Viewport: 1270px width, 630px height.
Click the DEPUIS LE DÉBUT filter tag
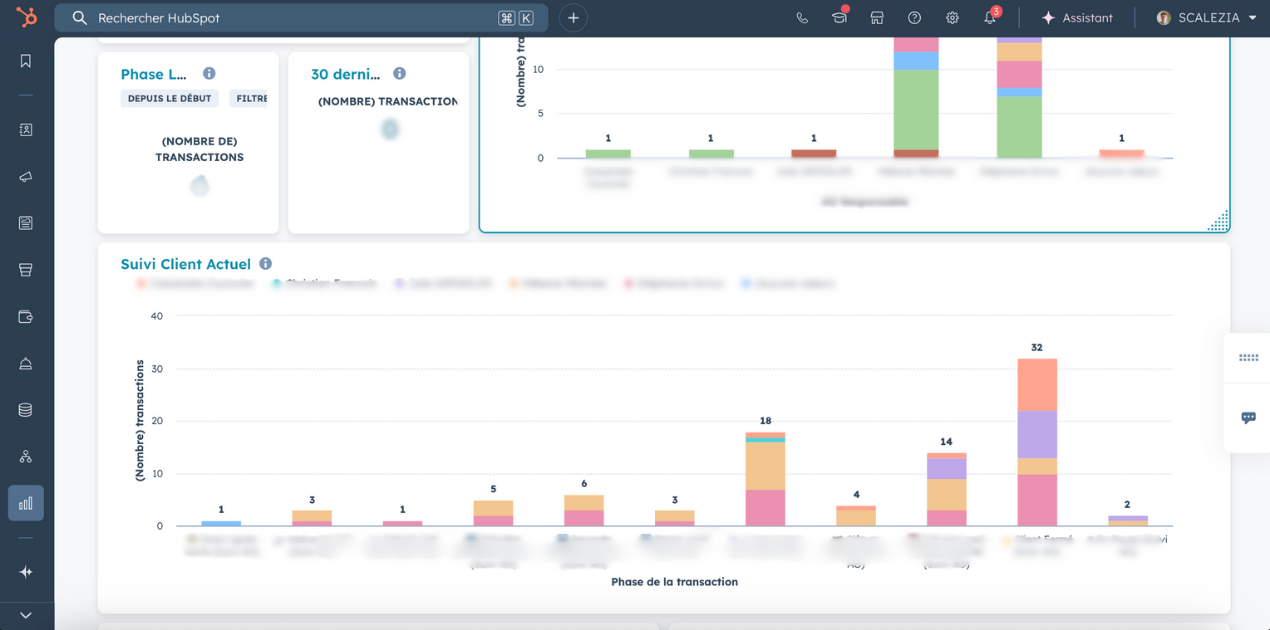click(170, 99)
